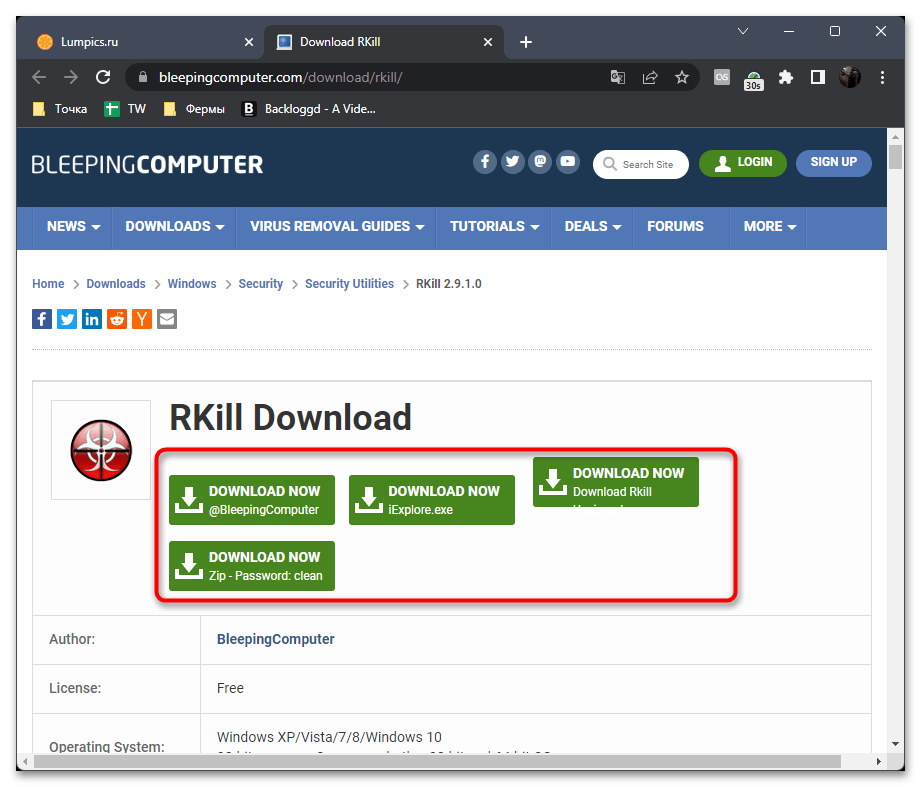
Task: Open BleepingComputer Twitter page from header
Action: tap(512, 162)
